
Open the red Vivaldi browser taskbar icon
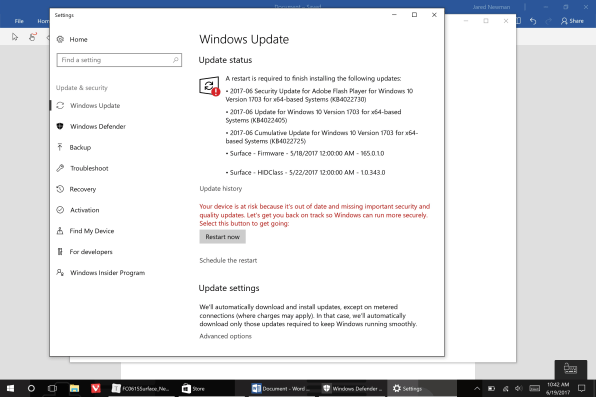[96, 388]
